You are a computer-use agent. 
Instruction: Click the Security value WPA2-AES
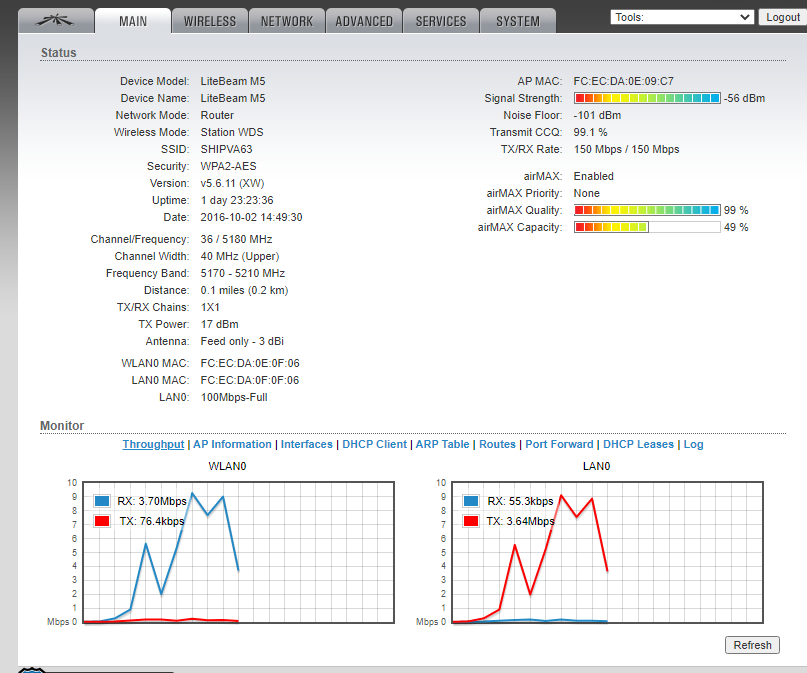(x=229, y=166)
